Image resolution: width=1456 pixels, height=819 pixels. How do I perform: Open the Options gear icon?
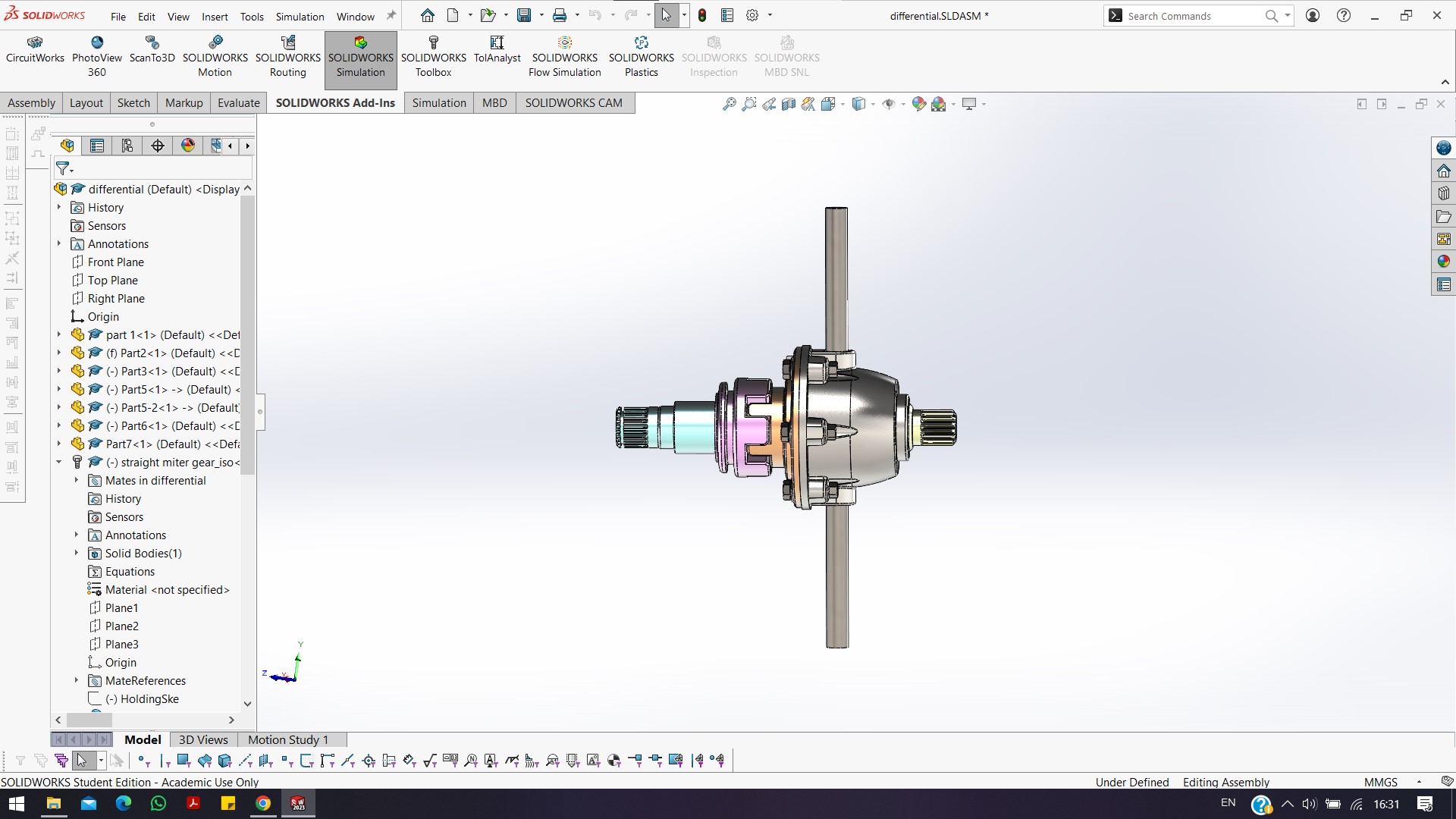[x=752, y=15]
